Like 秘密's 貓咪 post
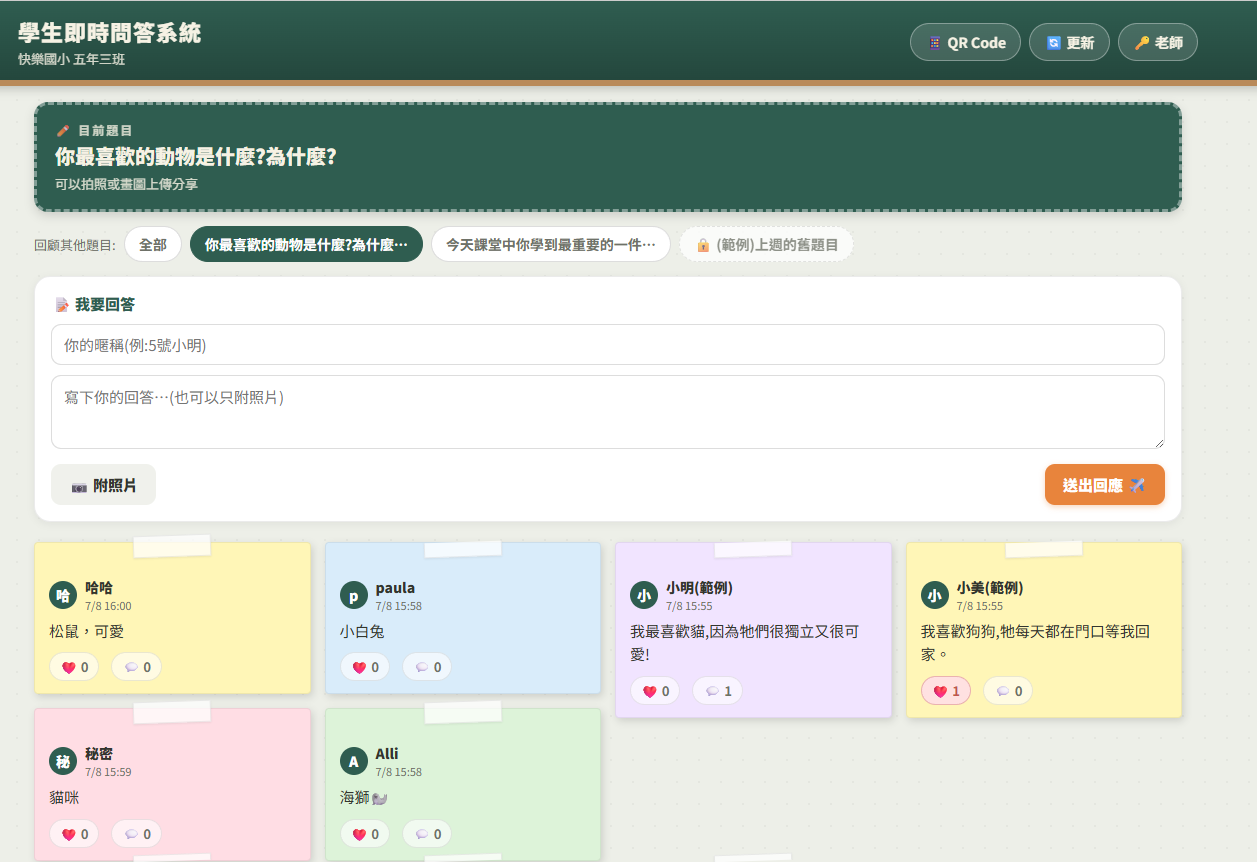The image size is (1257, 862). (x=74, y=833)
